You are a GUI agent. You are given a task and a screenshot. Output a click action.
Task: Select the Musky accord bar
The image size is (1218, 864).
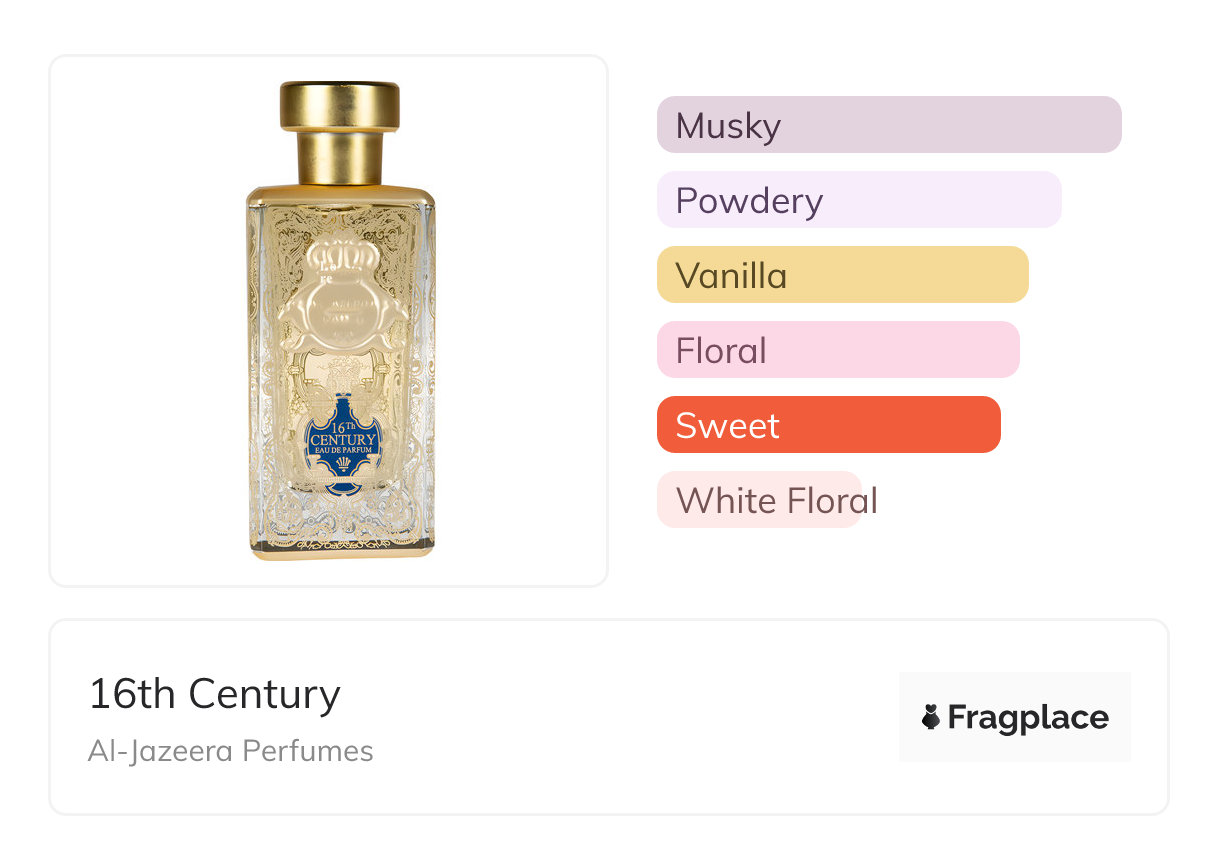(x=889, y=125)
